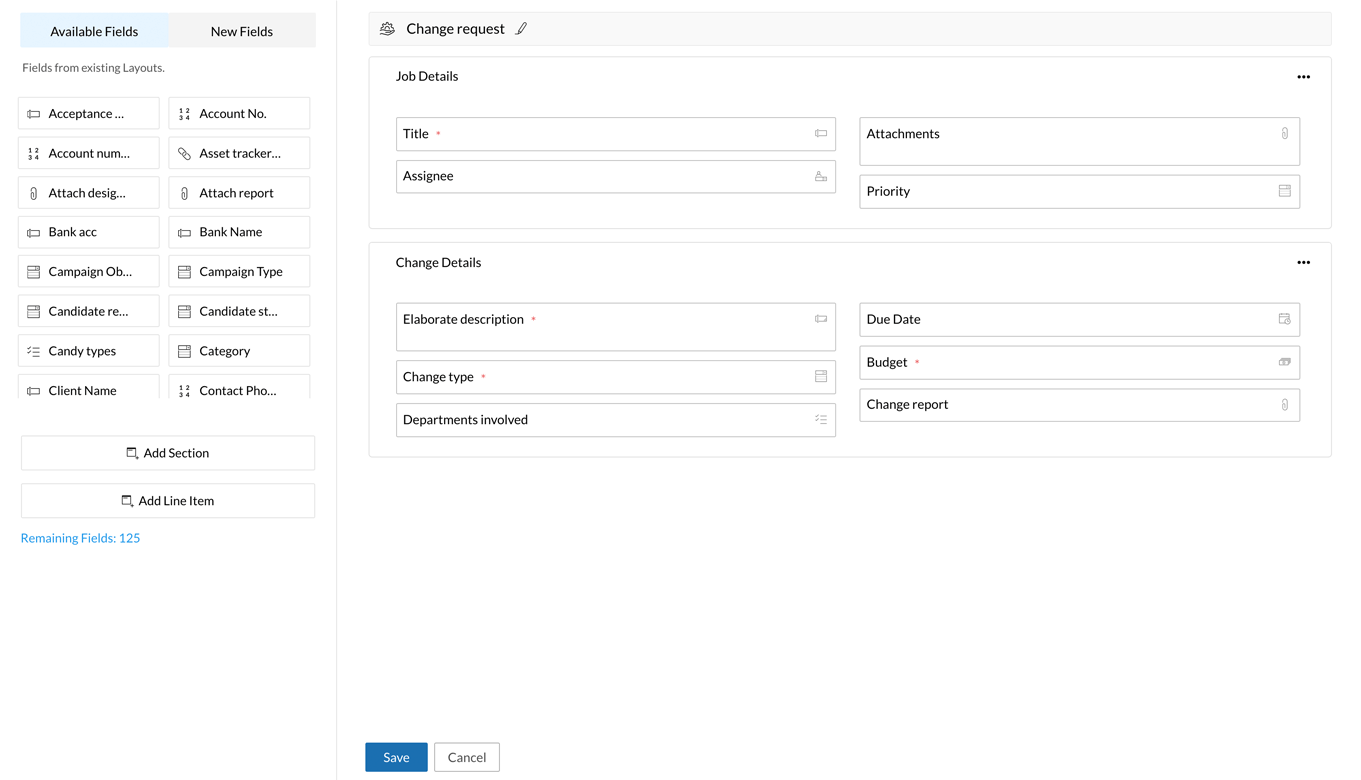This screenshot has width=1361, height=780.
Task: Click the Attachments label
Action: [x=903, y=133]
